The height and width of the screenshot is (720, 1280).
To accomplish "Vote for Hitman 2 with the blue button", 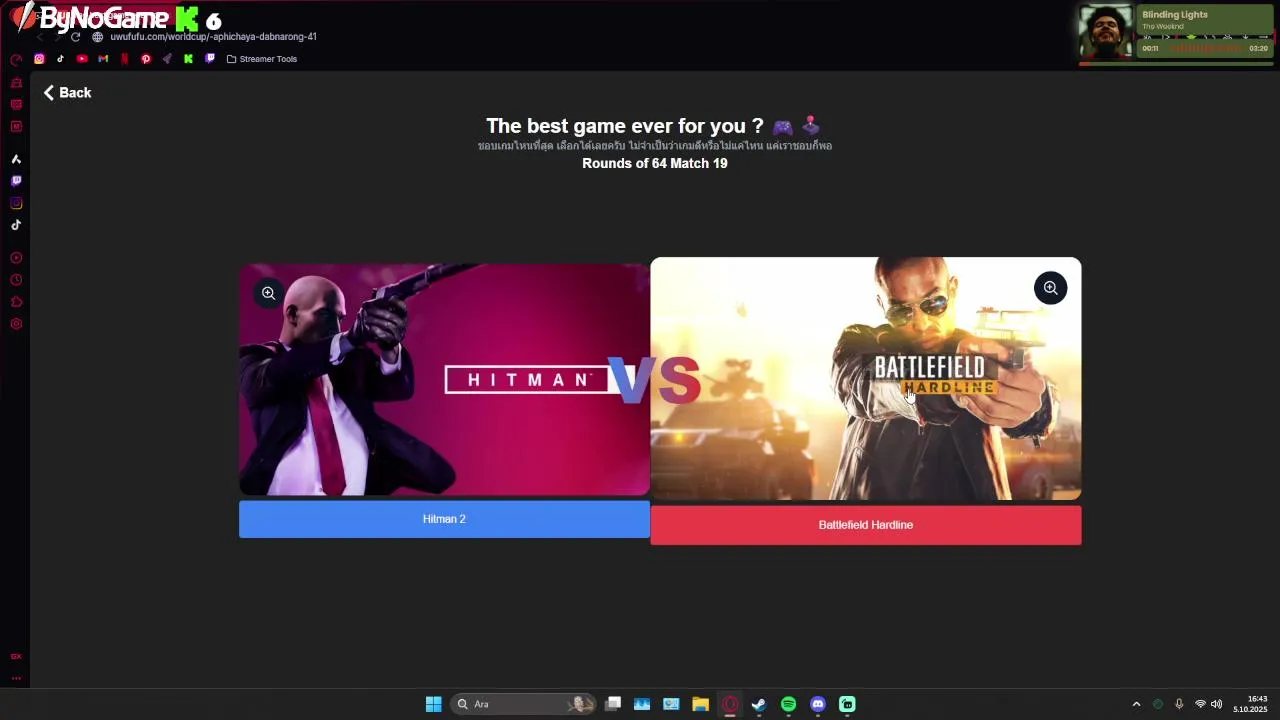I will tap(444, 519).
